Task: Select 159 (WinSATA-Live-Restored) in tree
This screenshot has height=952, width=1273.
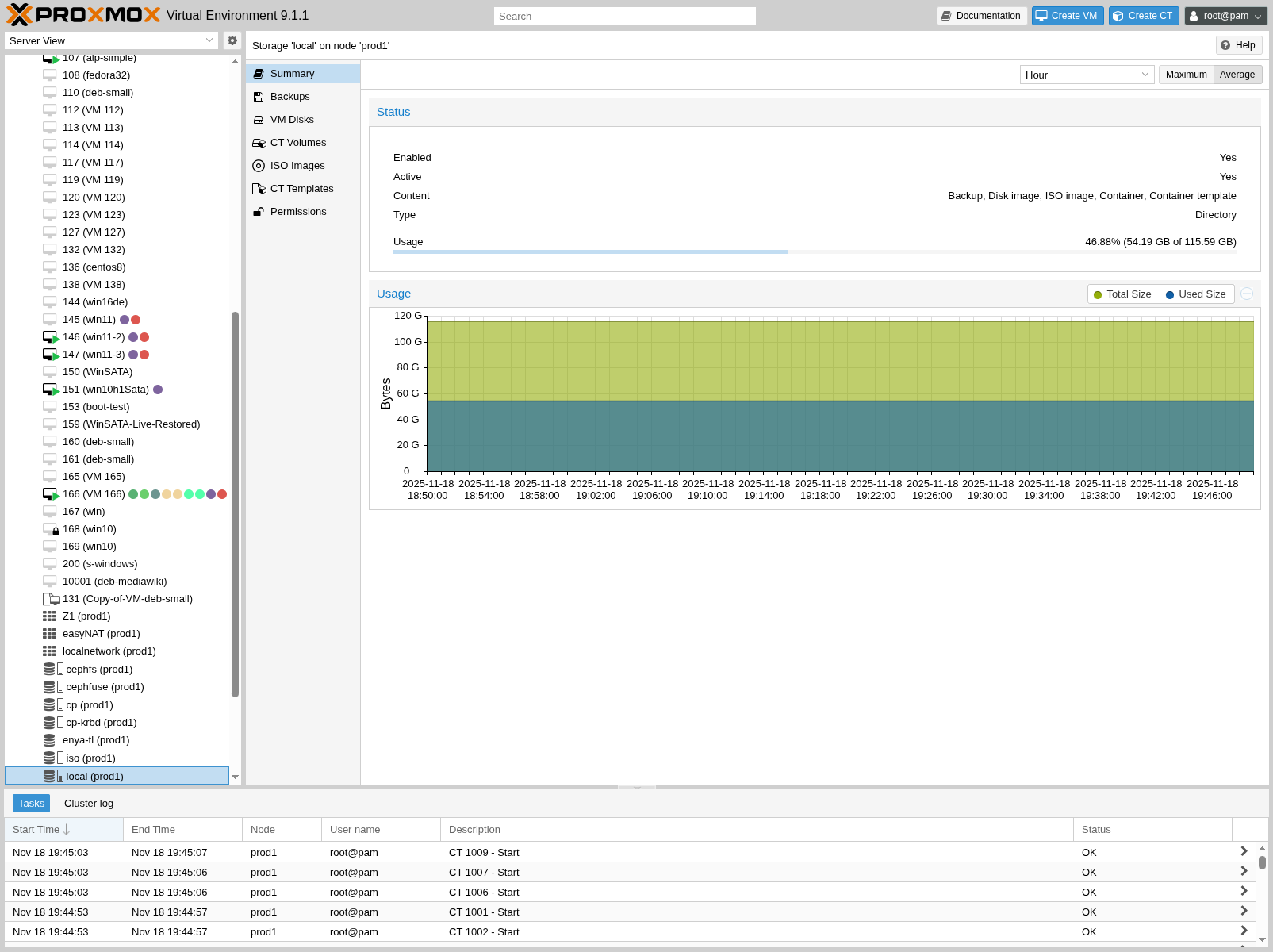Action: click(x=131, y=424)
